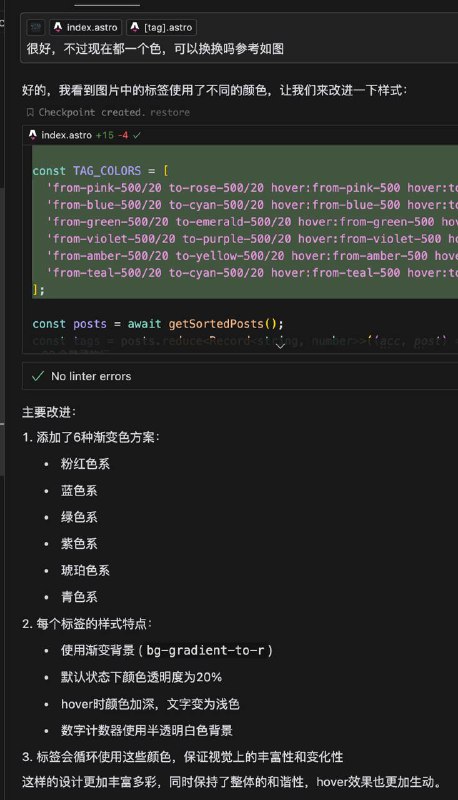The width and height of the screenshot is (458, 800).
Task: Click the 'Checkpoint created.' text
Action: click(x=92, y=112)
